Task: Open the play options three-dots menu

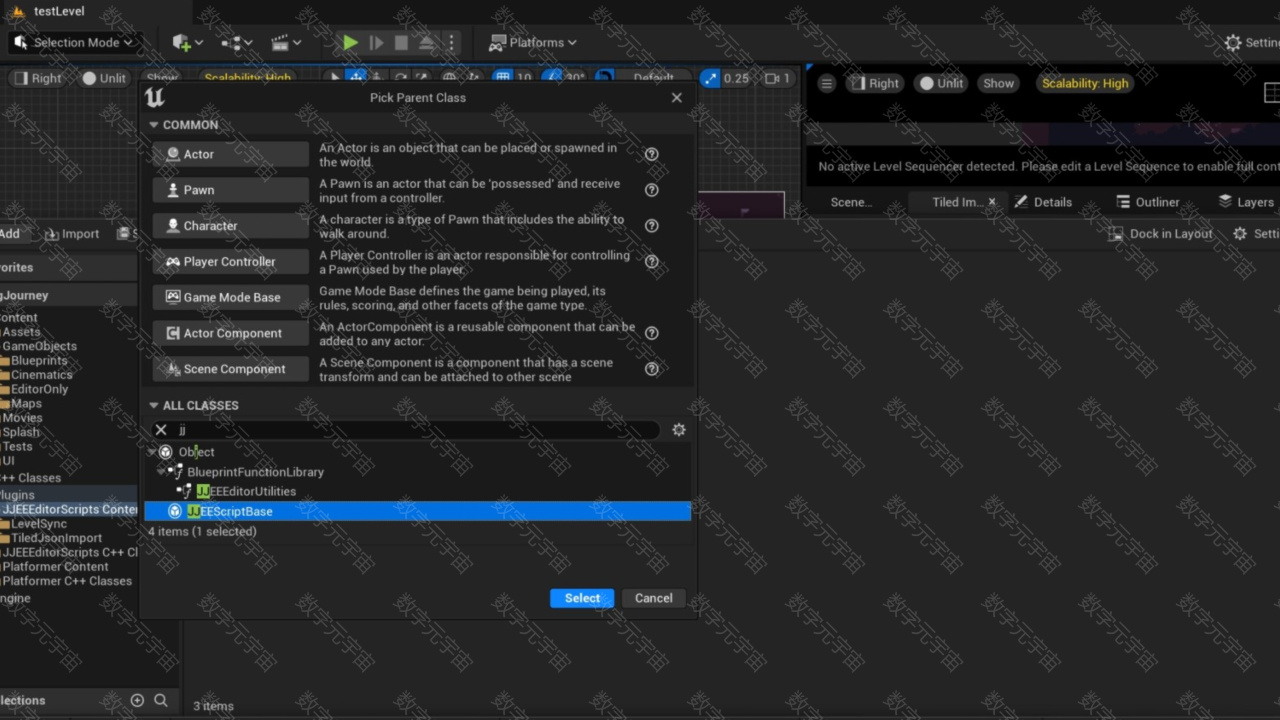Action: point(451,42)
